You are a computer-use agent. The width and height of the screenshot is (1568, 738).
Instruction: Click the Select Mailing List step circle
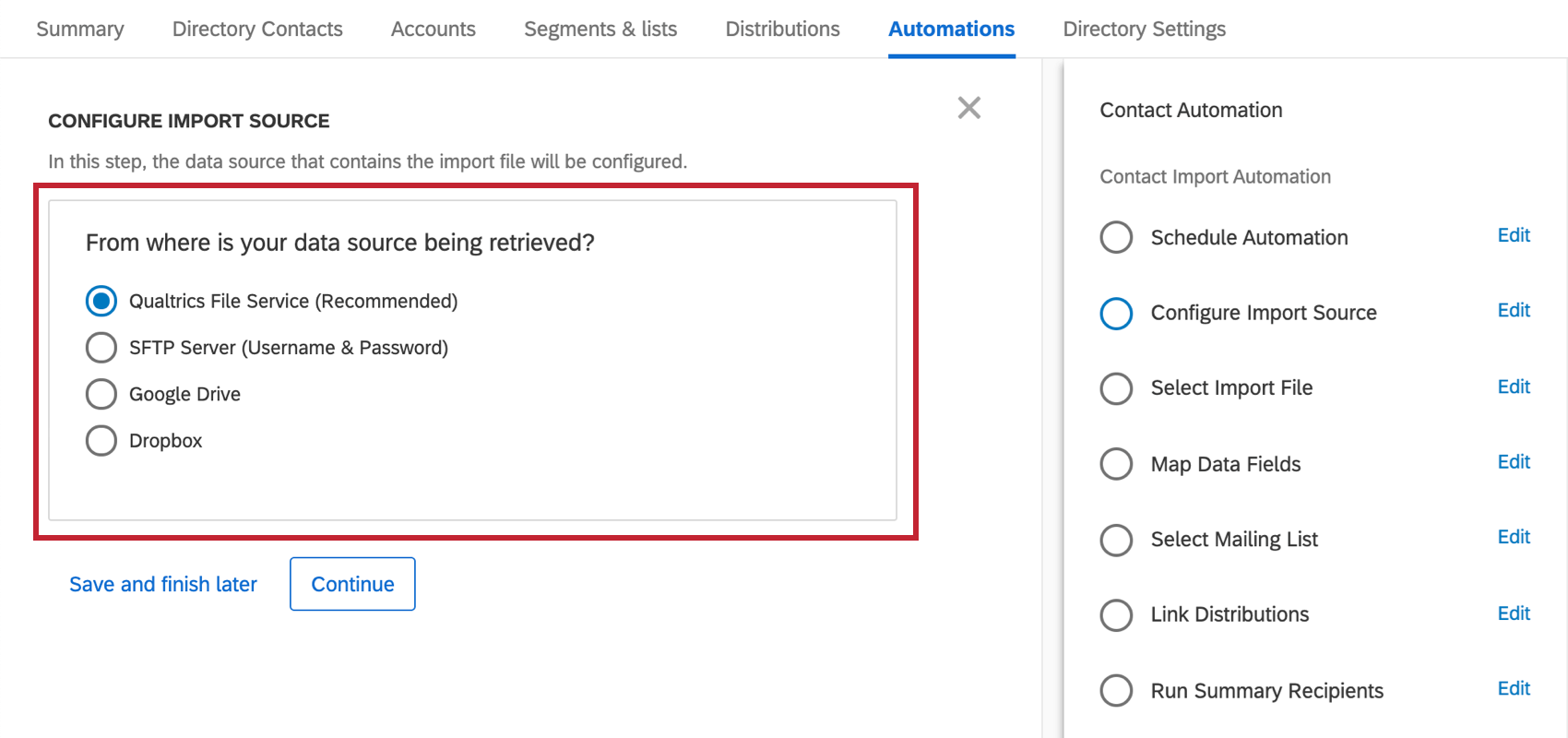1116,540
